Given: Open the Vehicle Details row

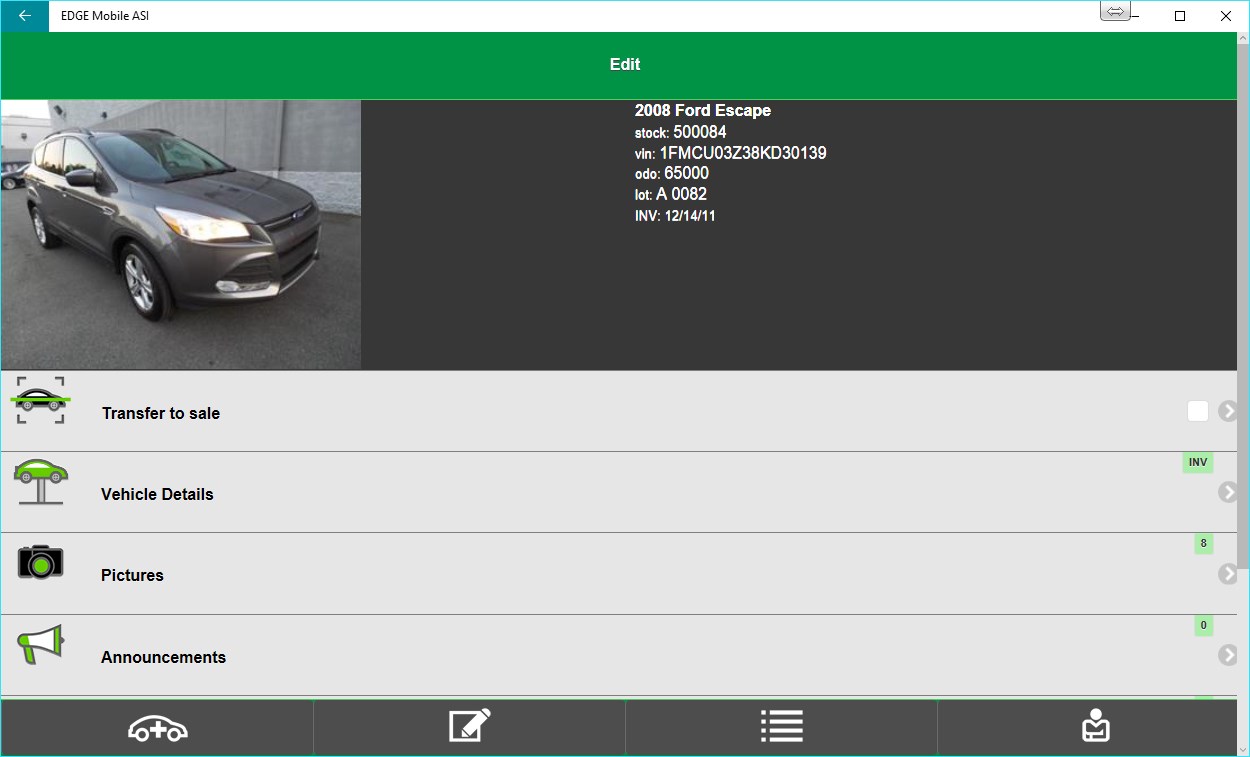Looking at the screenshot, I should coord(619,492).
